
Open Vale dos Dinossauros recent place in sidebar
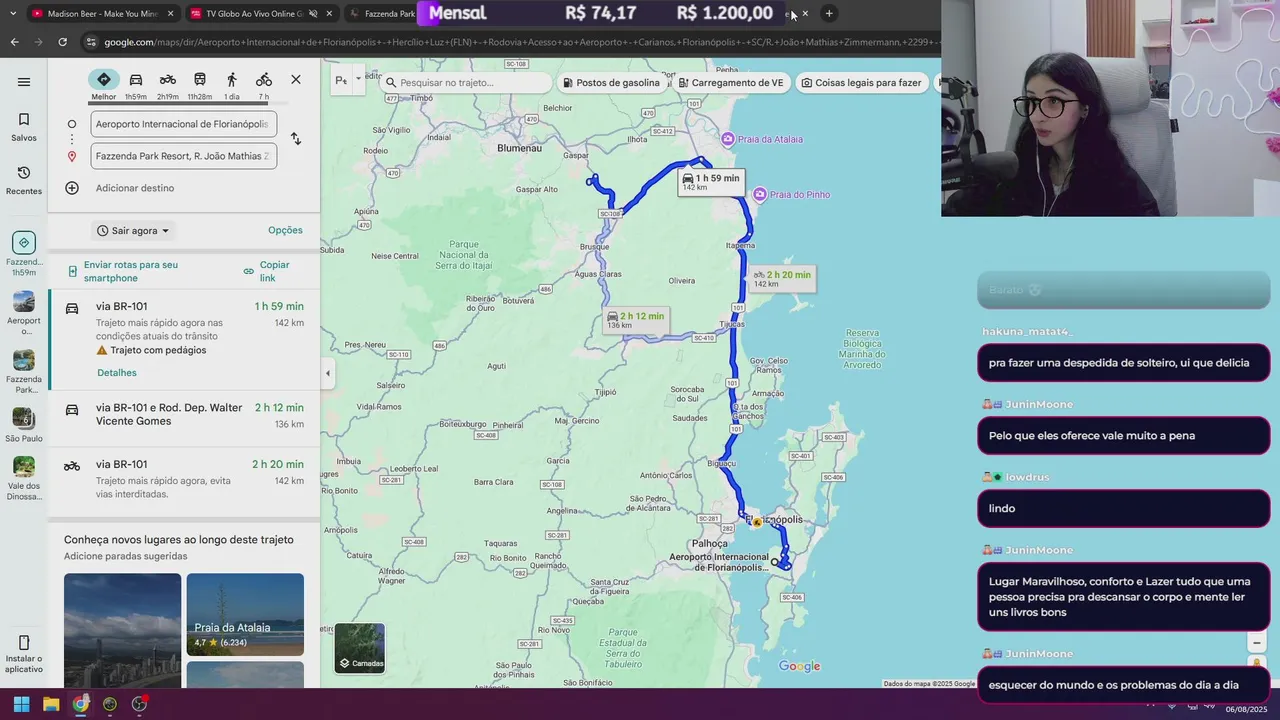click(24, 480)
